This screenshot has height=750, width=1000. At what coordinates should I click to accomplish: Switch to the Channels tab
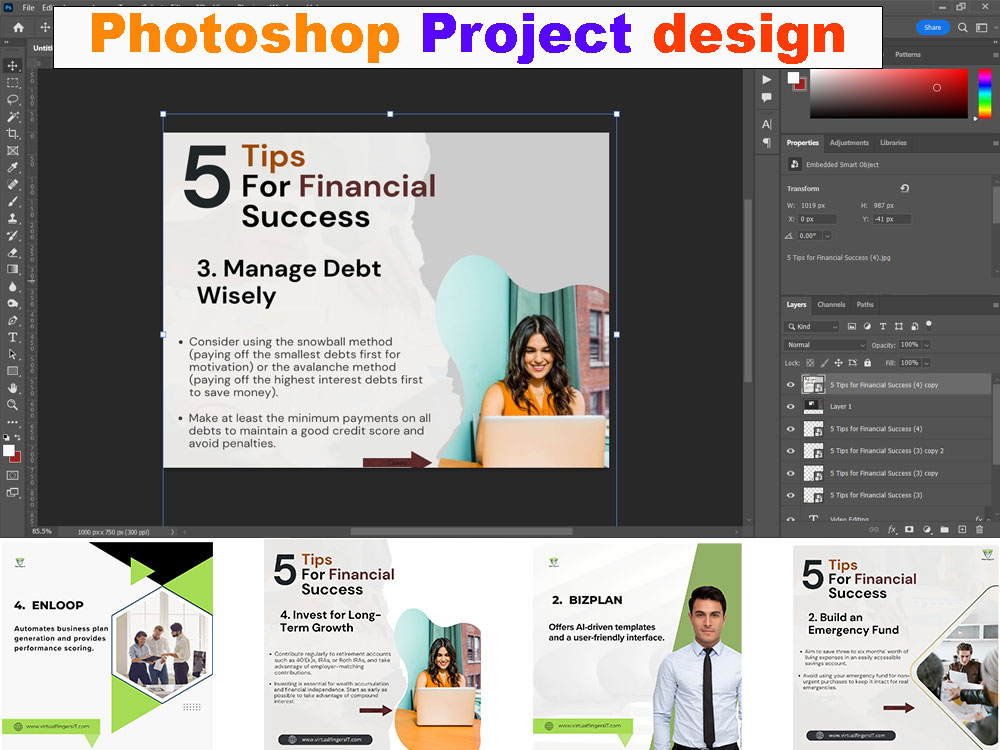pos(831,305)
